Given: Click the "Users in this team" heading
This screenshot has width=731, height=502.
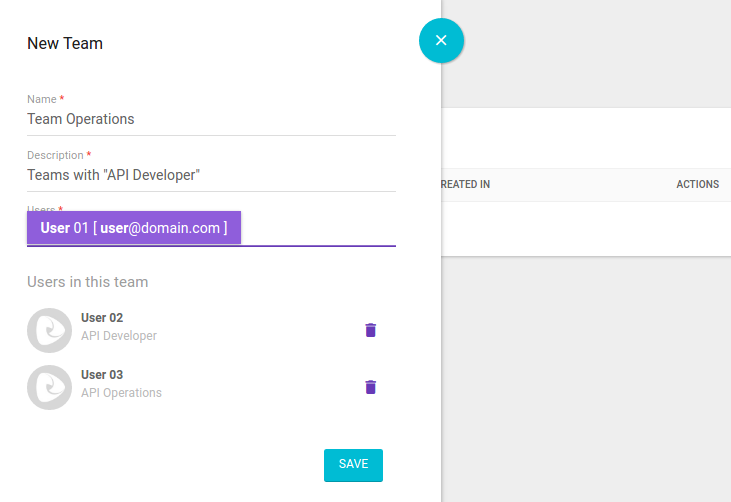Looking at the screenshot, I should pos(88,282).
